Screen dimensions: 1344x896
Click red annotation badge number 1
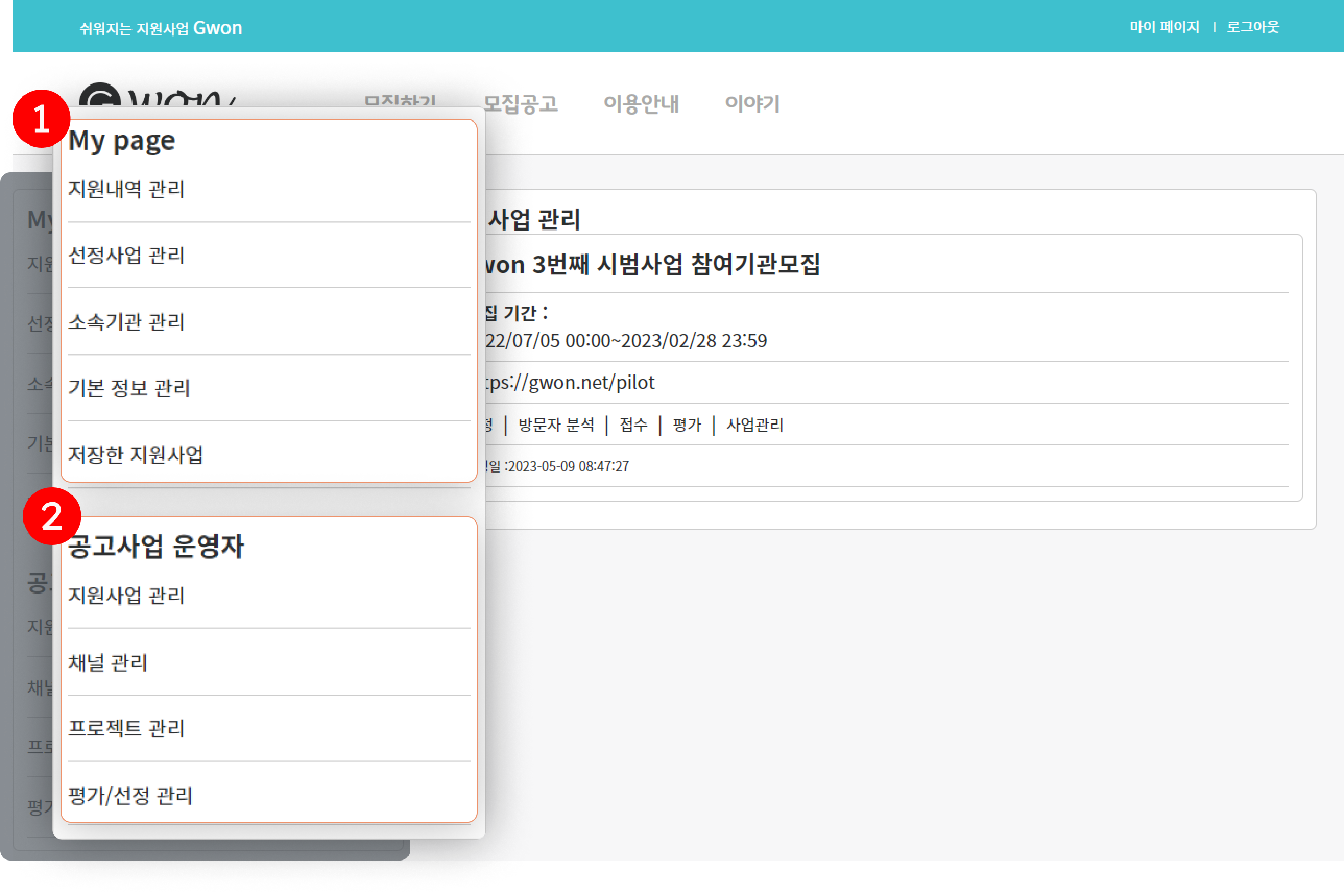(x=42, y=119)
